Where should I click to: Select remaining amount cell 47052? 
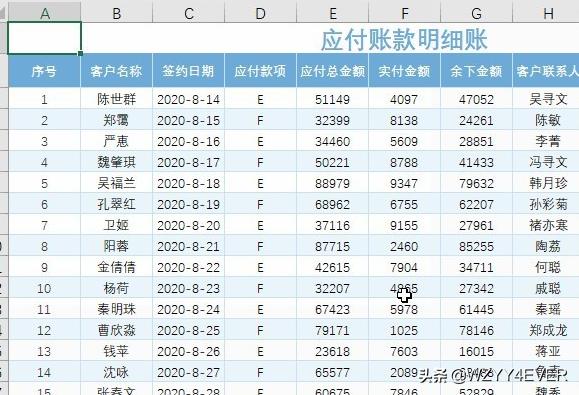[x=476, y=99]
